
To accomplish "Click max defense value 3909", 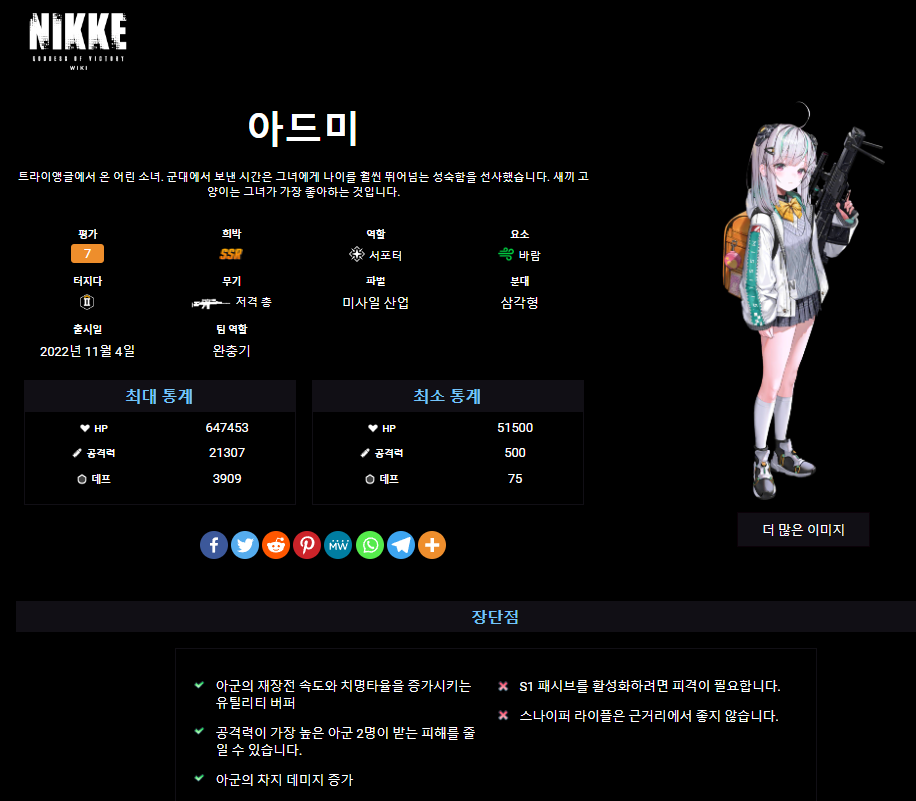I will 227,478.
